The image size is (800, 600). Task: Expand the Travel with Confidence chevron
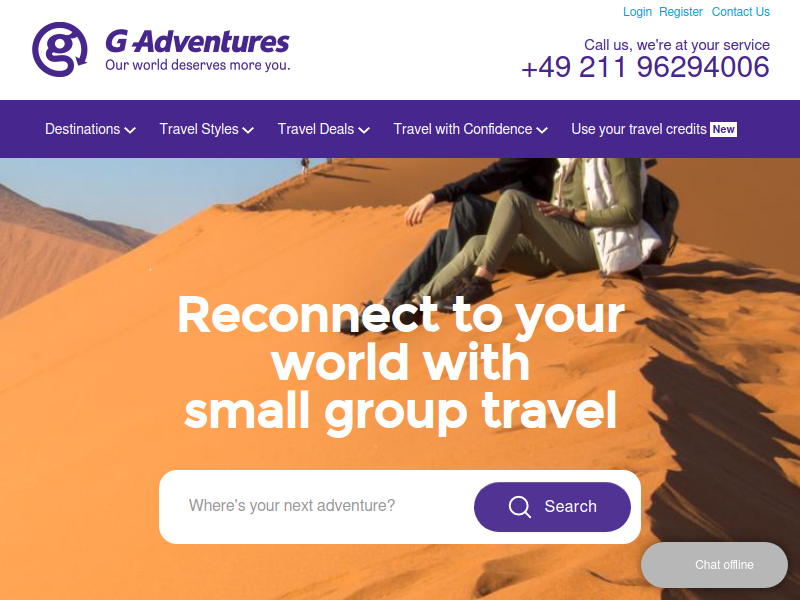tap(542, 131)
